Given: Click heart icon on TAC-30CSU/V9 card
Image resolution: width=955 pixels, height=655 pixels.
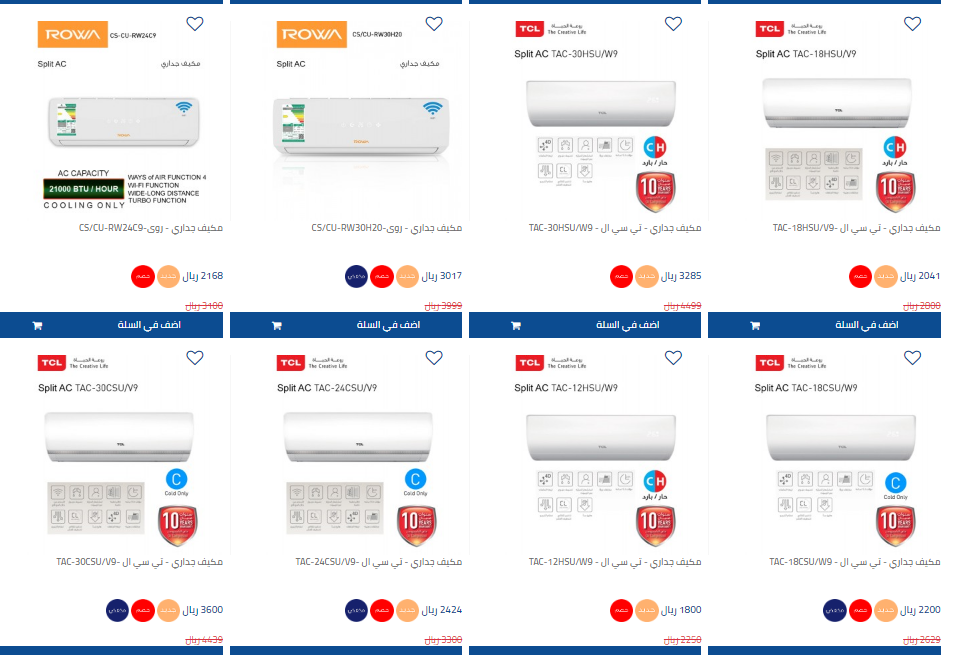Looking at the screenshot, I should pyautogui.click(x=195, y=358).
